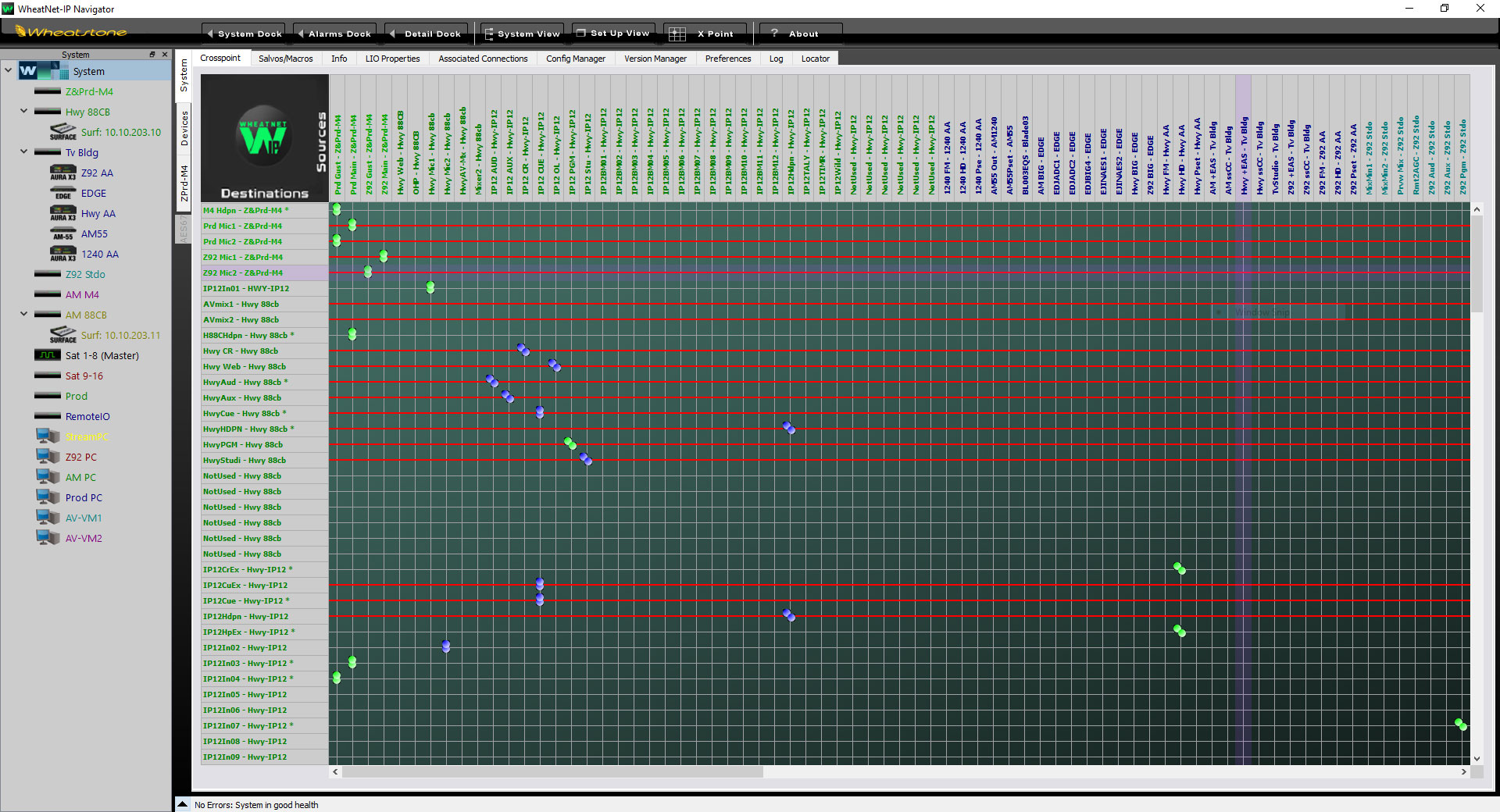Switch to System View

coord(522,34)
